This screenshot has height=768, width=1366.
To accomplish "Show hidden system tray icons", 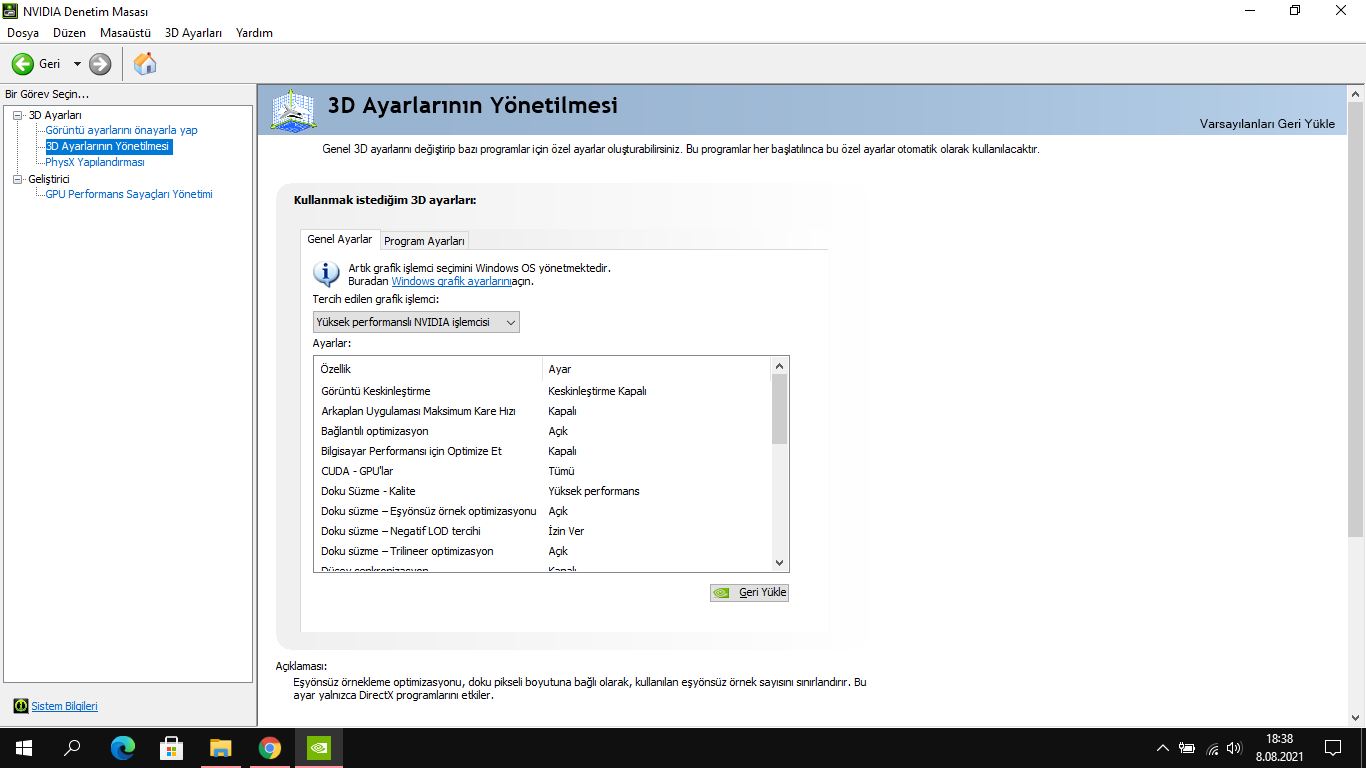I will point(1162,748).
